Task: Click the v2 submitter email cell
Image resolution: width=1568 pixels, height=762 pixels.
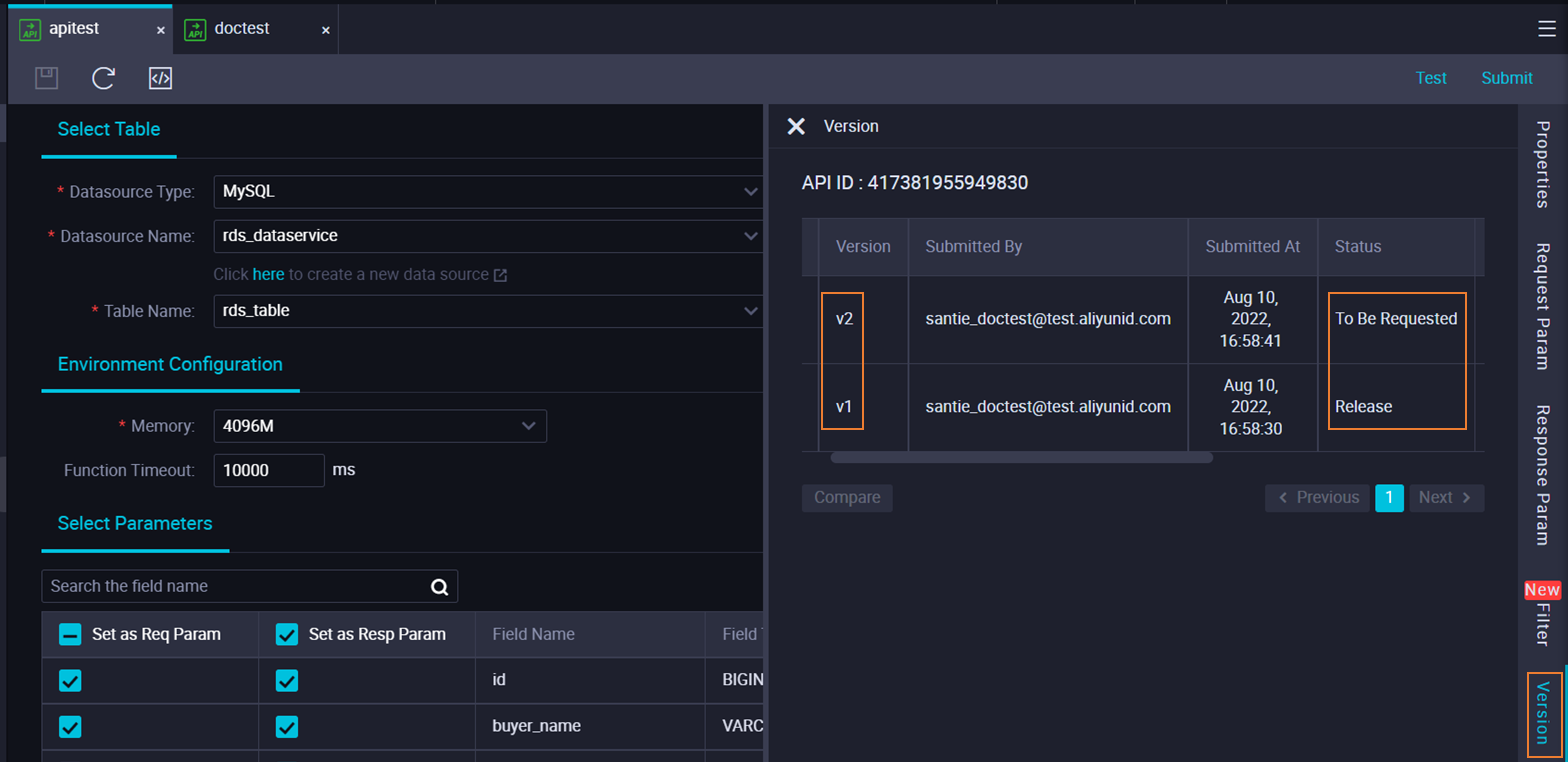Action: (x=1048, y=319)
